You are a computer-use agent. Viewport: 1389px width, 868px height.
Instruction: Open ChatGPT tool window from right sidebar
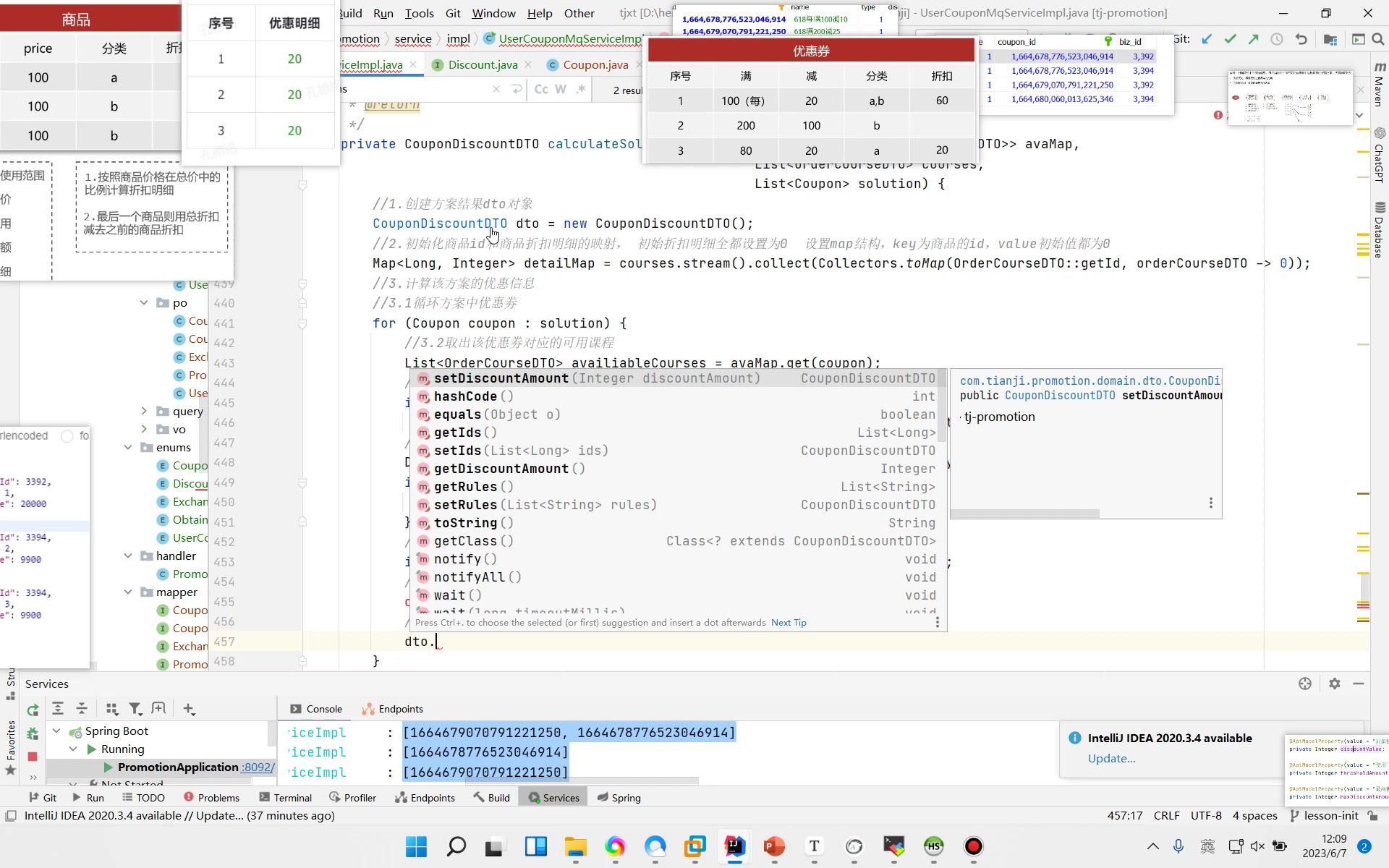pos(1380,156)
